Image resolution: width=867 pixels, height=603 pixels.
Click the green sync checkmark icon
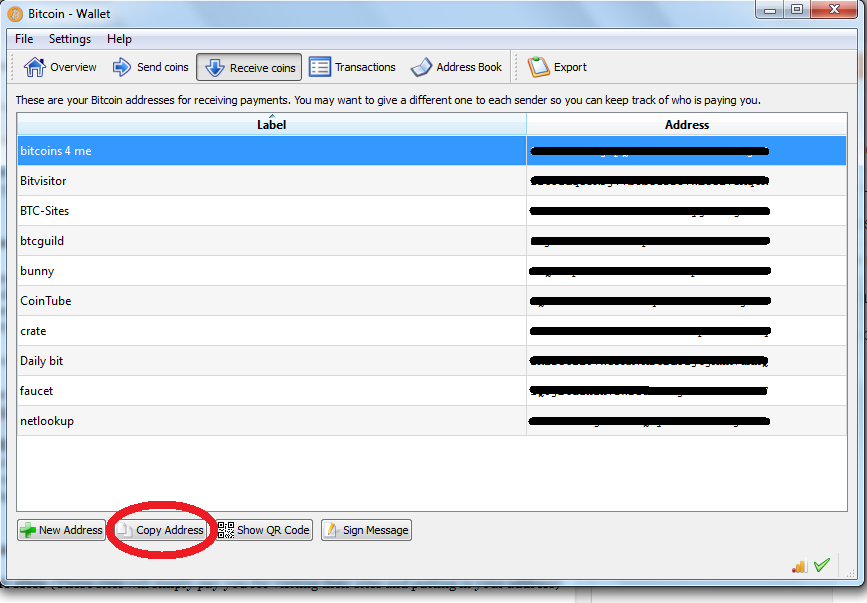[822, 565]
